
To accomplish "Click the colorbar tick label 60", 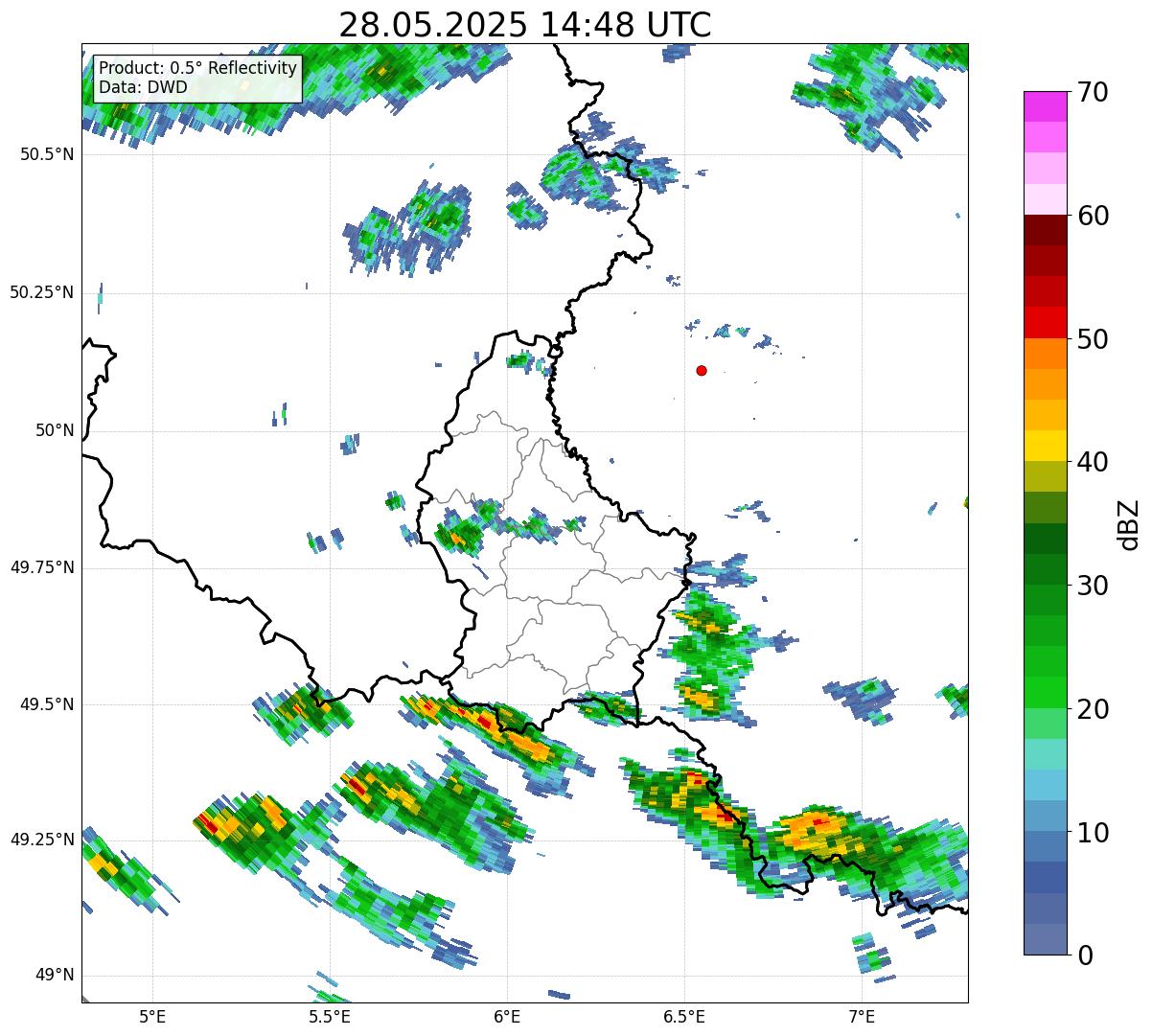I will coord(1092,216).
